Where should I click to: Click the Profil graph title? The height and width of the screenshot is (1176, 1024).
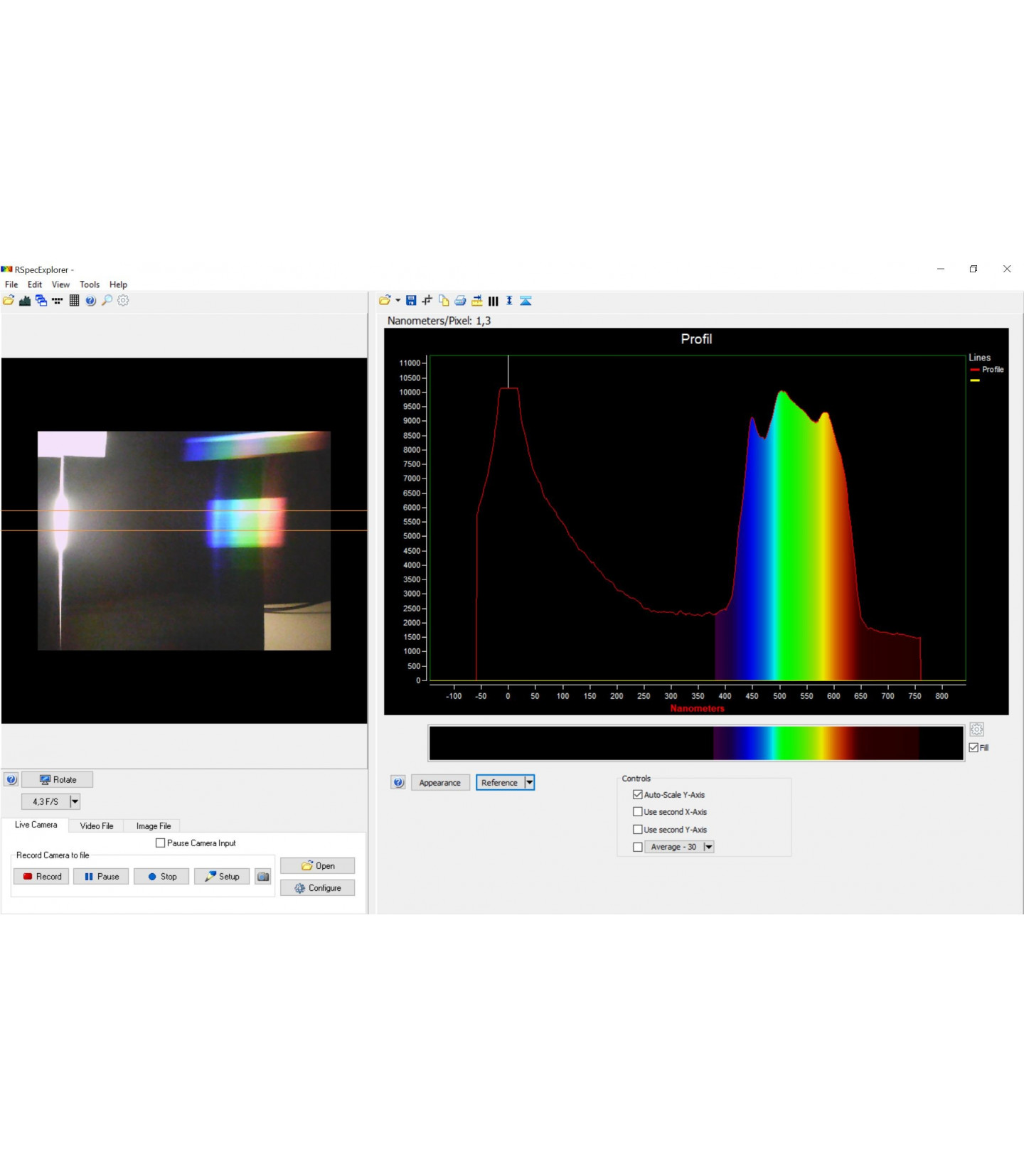point(696,339)
